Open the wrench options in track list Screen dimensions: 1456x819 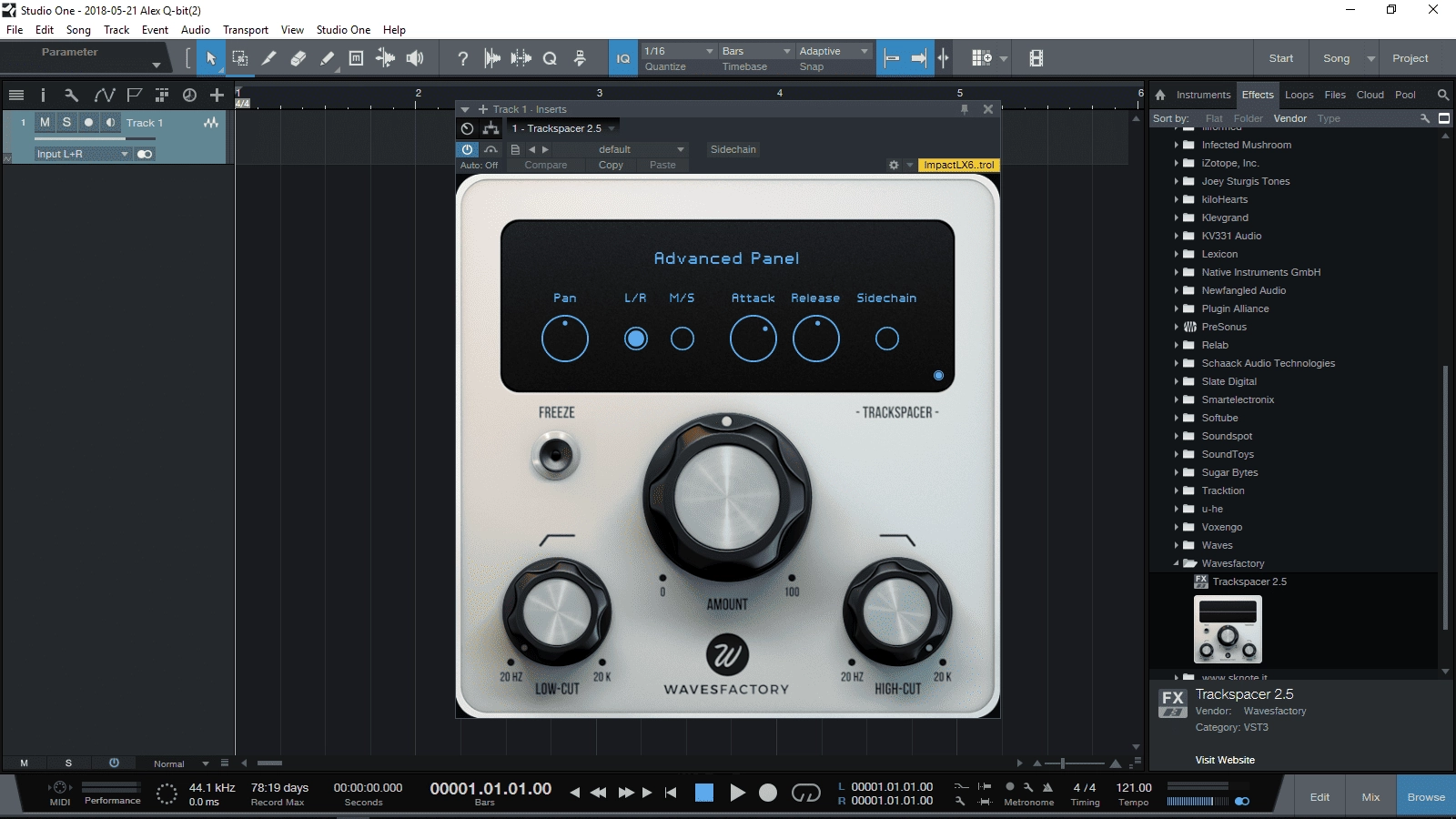pyautogui.click(x=71, y=95)
